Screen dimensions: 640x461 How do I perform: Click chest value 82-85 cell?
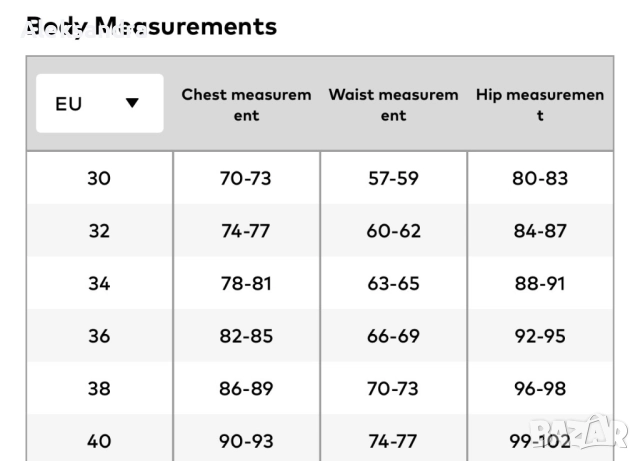(x=246, y=336)
